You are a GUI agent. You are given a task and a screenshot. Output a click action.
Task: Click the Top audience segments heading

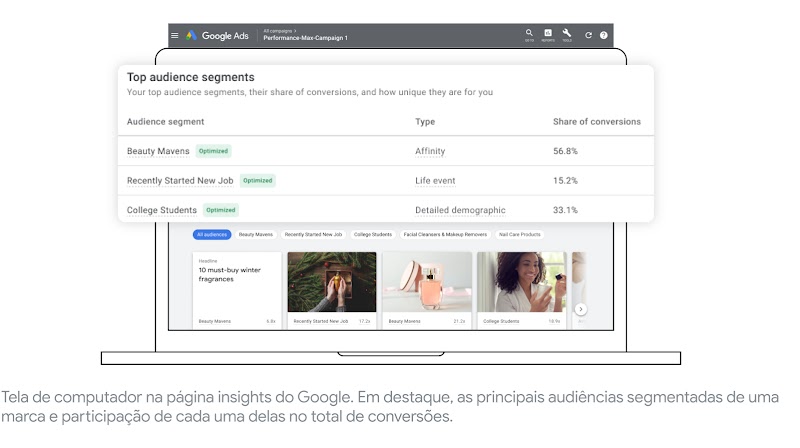pyautogui.click(x=191, y=77)
